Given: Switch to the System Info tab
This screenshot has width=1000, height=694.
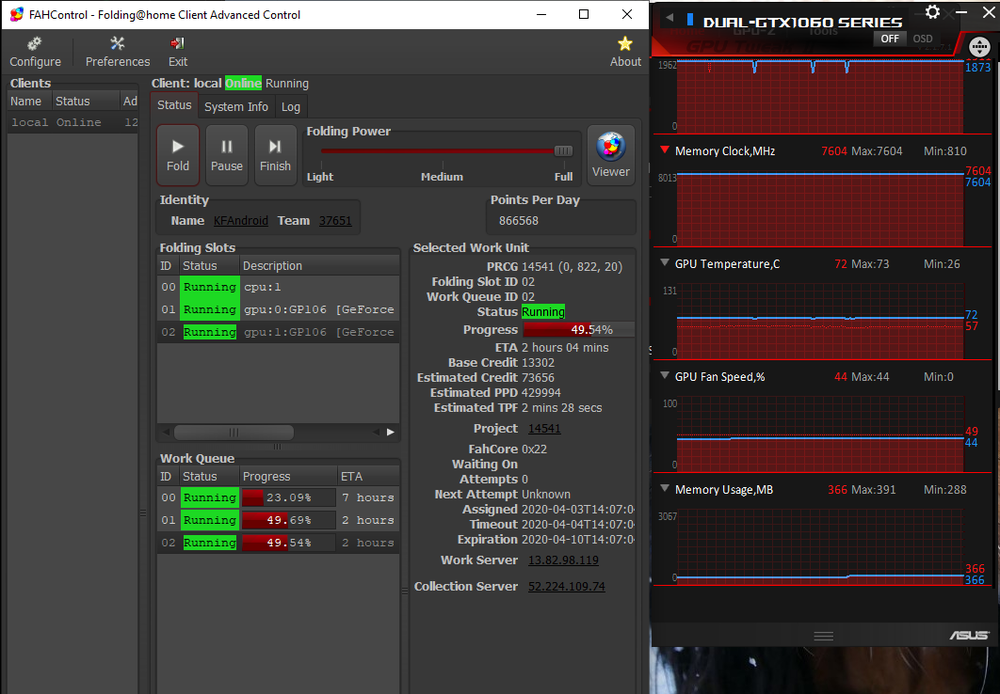Looking at the screenshot, I should click(x=236, y=107).
